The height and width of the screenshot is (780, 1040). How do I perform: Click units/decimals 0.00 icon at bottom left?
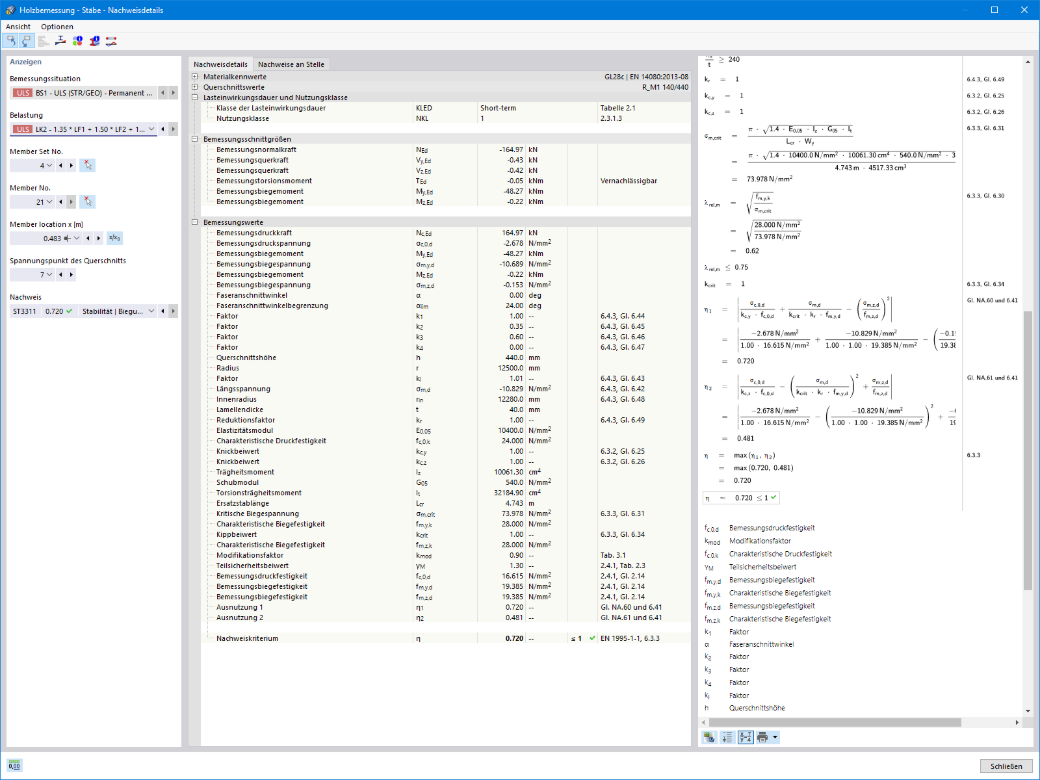pos(15,766)
